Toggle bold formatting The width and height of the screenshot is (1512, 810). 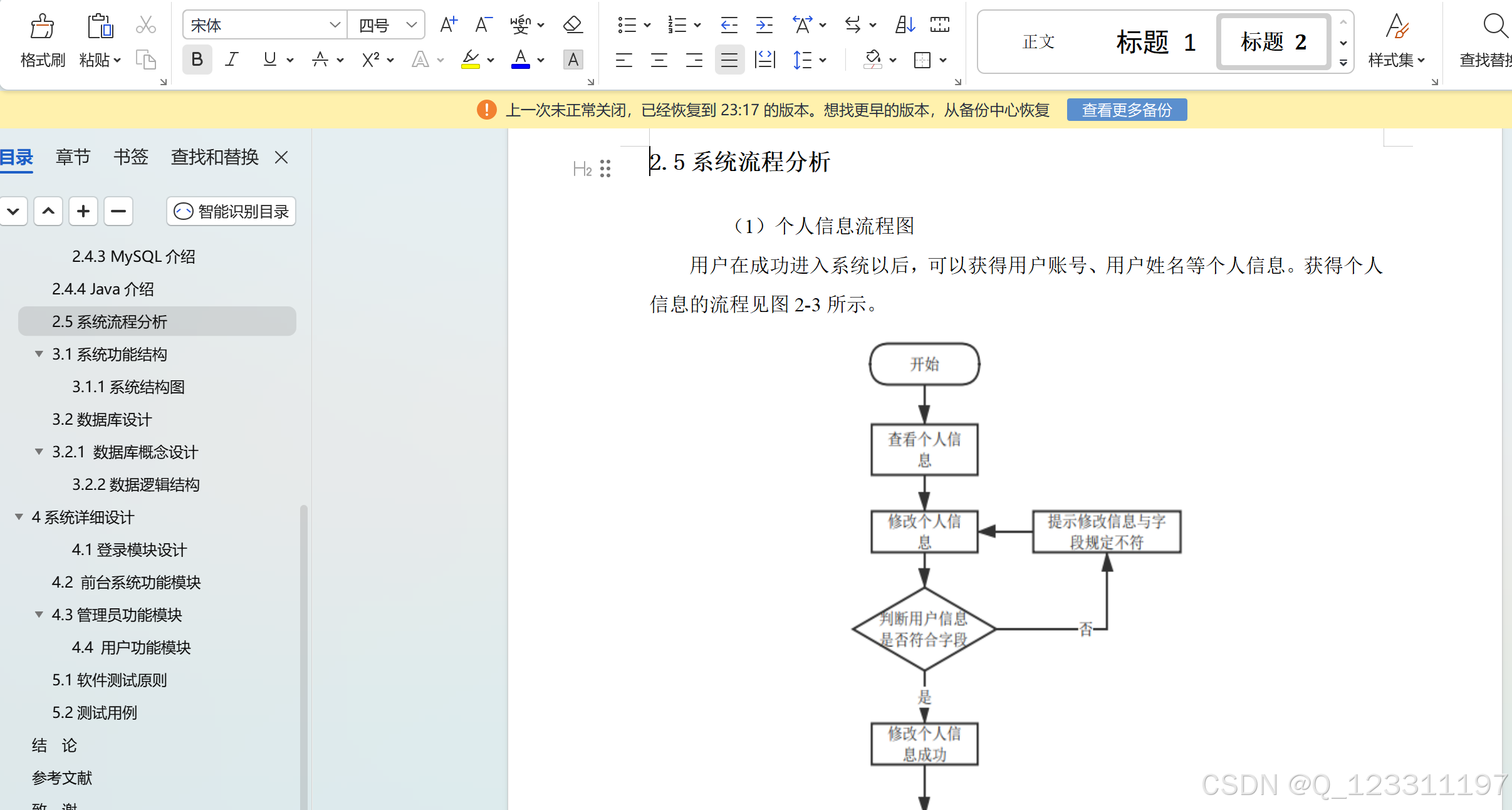tap(197, 60)
